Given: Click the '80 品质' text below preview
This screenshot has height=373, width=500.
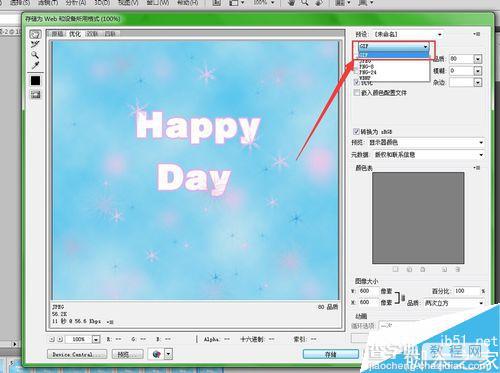Looking at the screenshot, I should [x=327, y=307].
